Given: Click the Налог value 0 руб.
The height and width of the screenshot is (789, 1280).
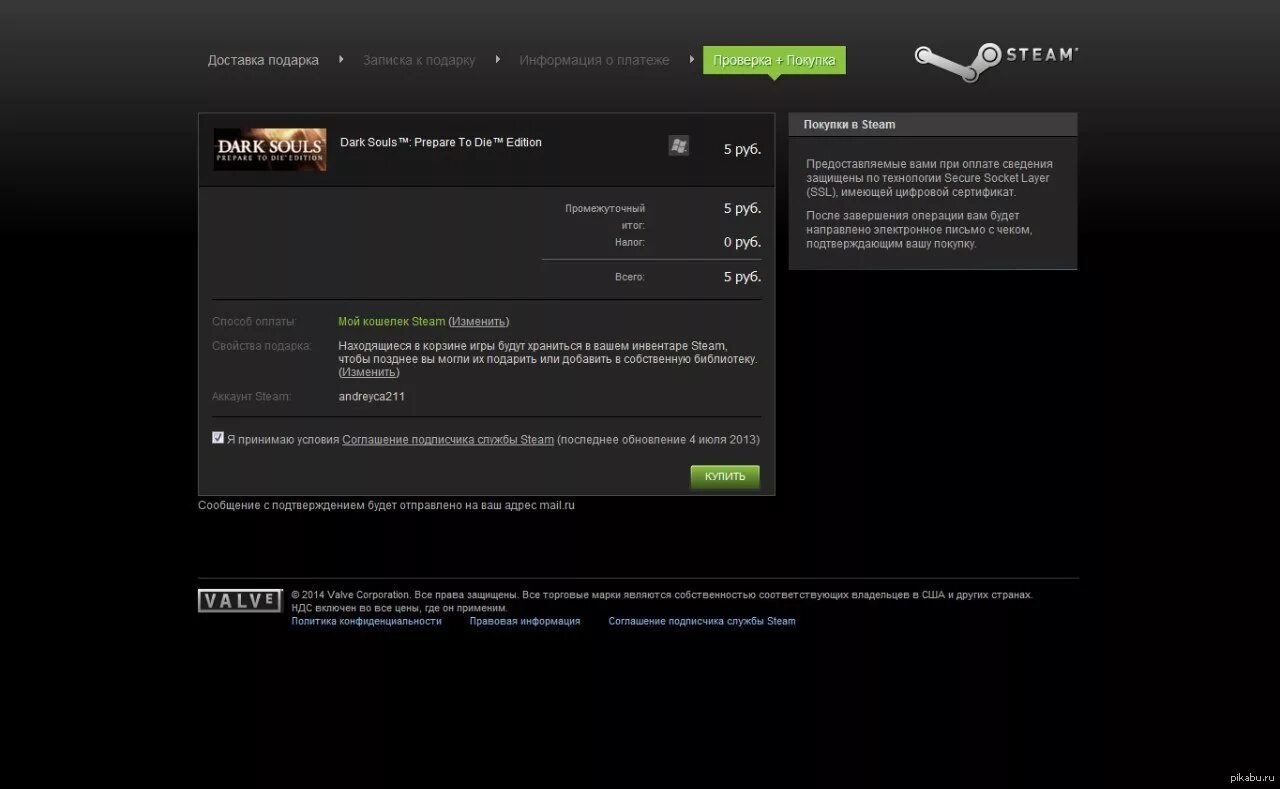Looking at the screenshot, I should [x=742, y=241].
